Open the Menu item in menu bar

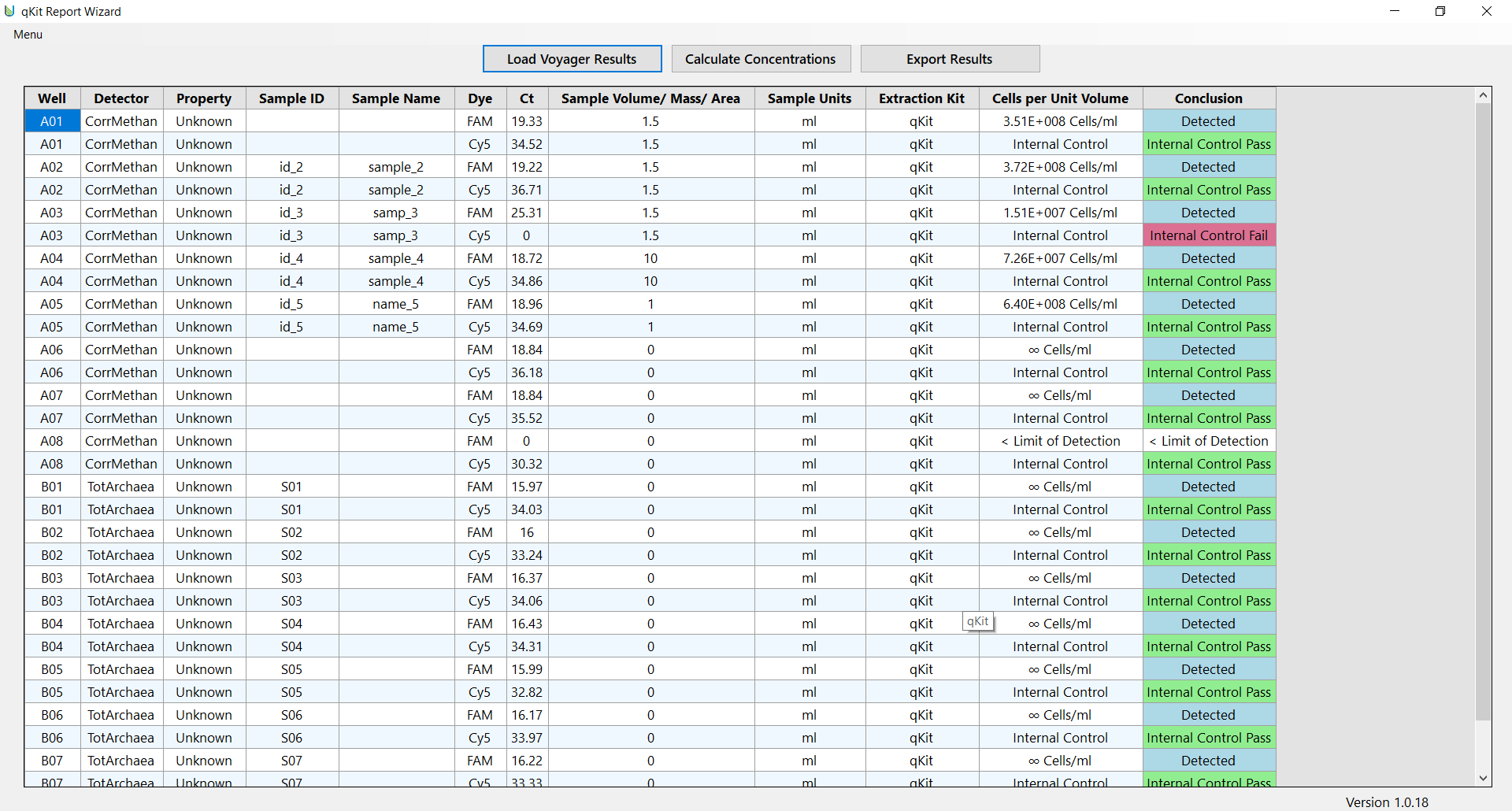(x=28, y=35)
